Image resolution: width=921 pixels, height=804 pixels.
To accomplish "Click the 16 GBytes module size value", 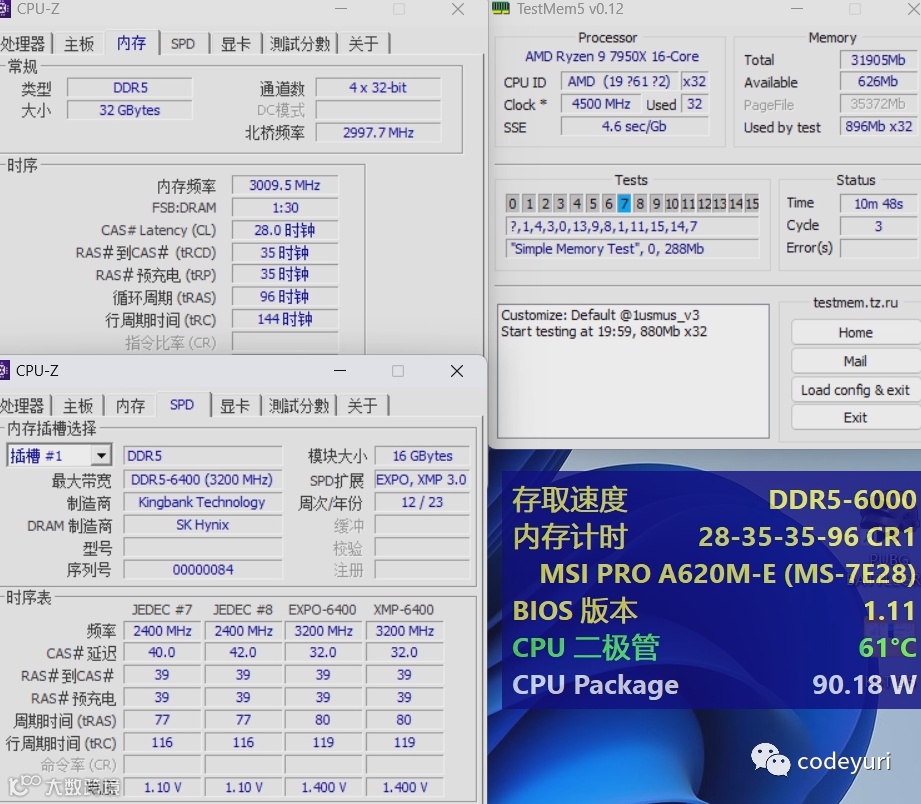I will (x=422, y=456).
